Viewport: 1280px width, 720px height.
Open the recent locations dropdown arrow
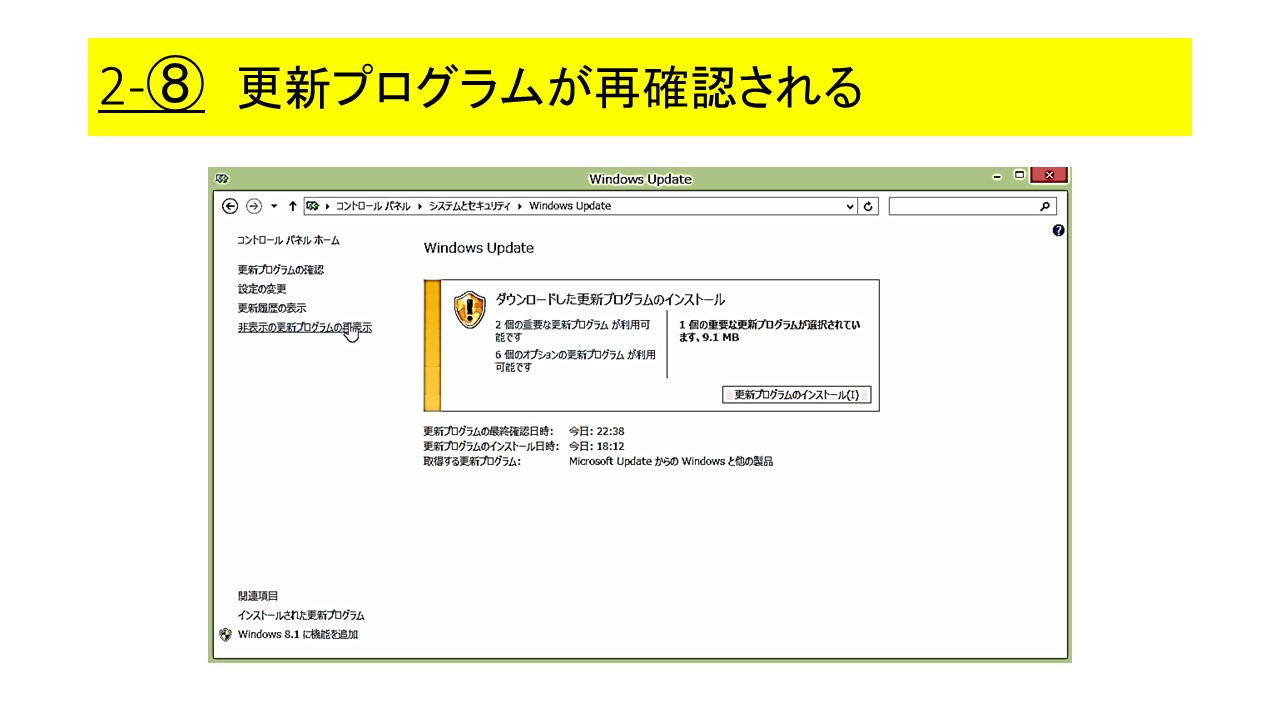coord(274,206)
